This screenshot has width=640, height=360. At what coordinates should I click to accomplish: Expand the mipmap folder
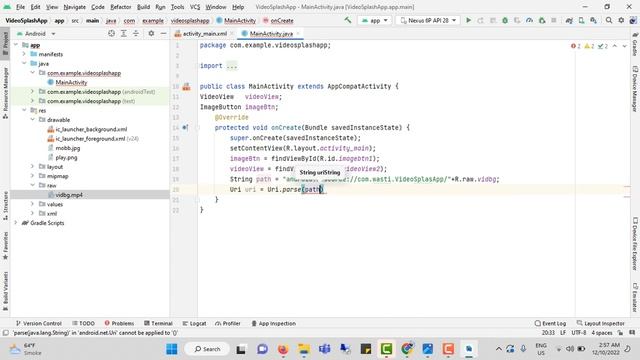click(33, 176)
